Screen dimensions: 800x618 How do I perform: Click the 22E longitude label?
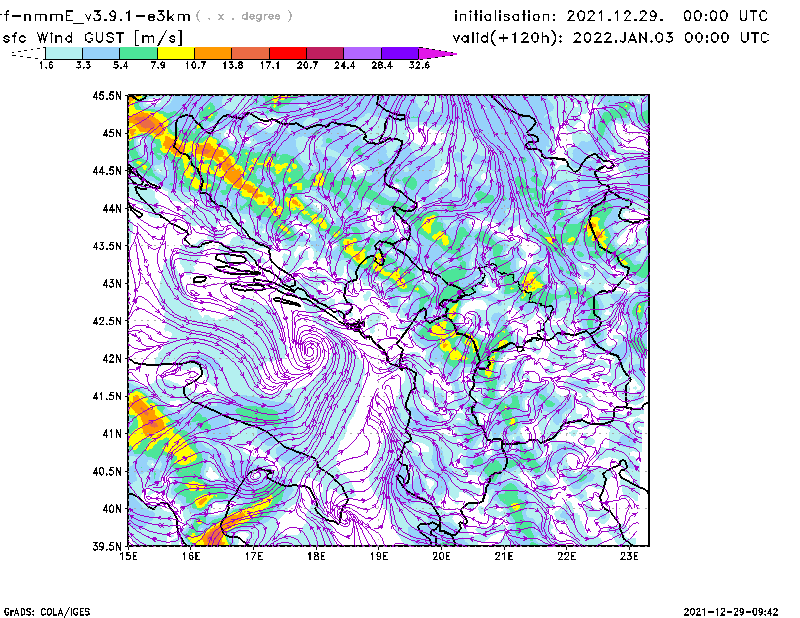pos(566,556)
